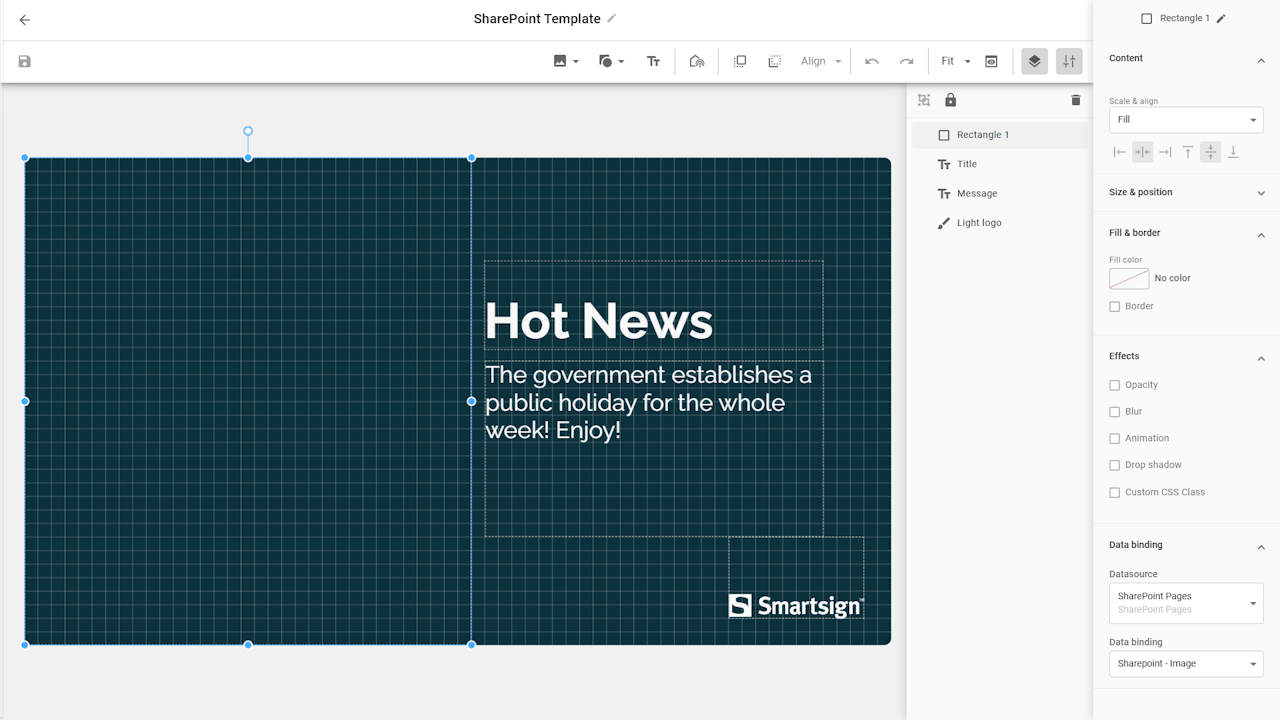Enable the Border checkbox
Screen dimensions: 1280x720
(1115, 307)
